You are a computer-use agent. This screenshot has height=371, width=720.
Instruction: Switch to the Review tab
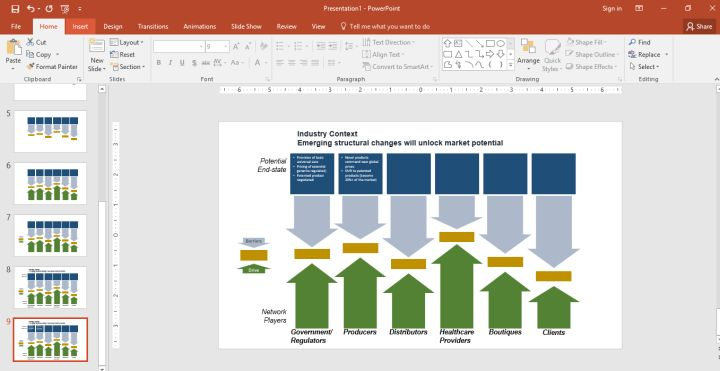tap(287, 27)
